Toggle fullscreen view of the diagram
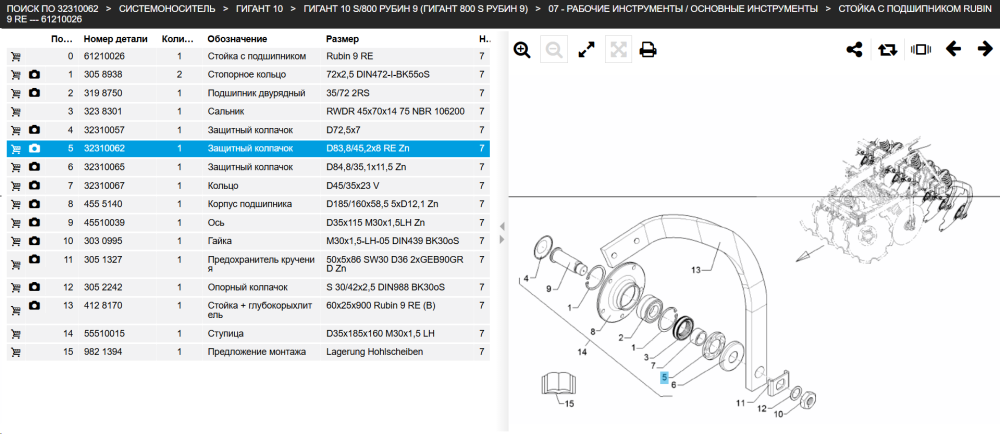The image size is (1000, 434). pyautogui.click(x=586, y=50)
